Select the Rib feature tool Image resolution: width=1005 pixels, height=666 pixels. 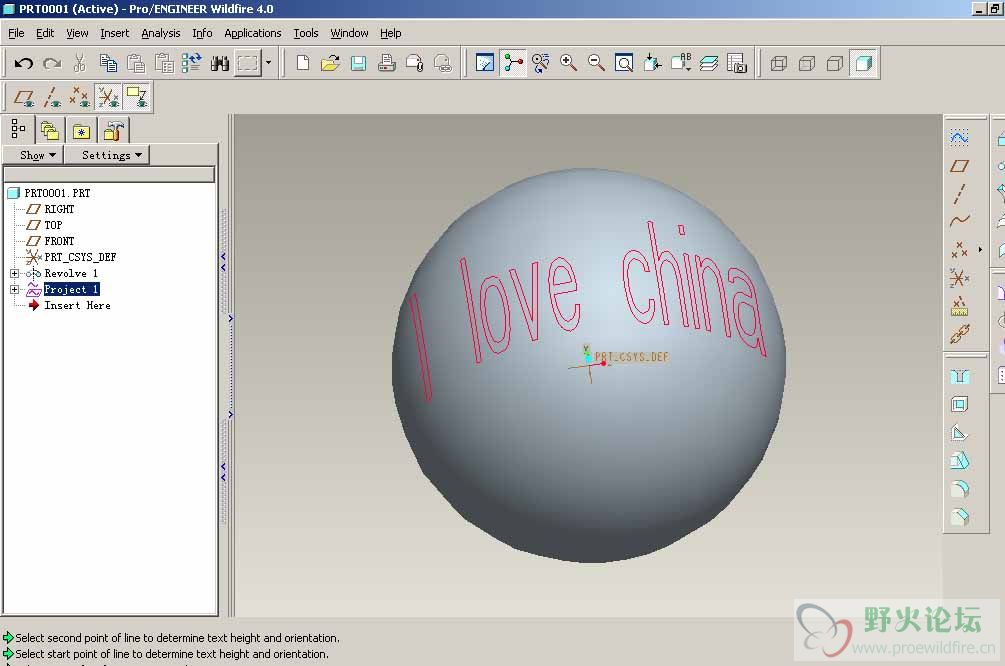[959, 433]
